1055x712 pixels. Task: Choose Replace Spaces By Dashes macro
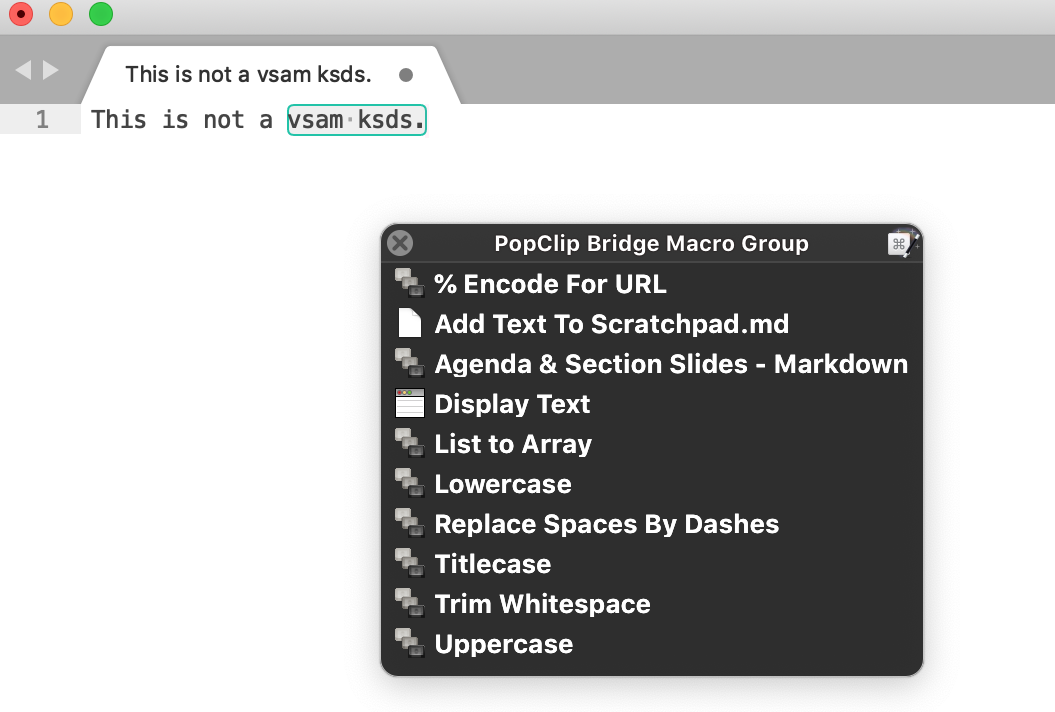pyautogui.click(x=606, y=524)
